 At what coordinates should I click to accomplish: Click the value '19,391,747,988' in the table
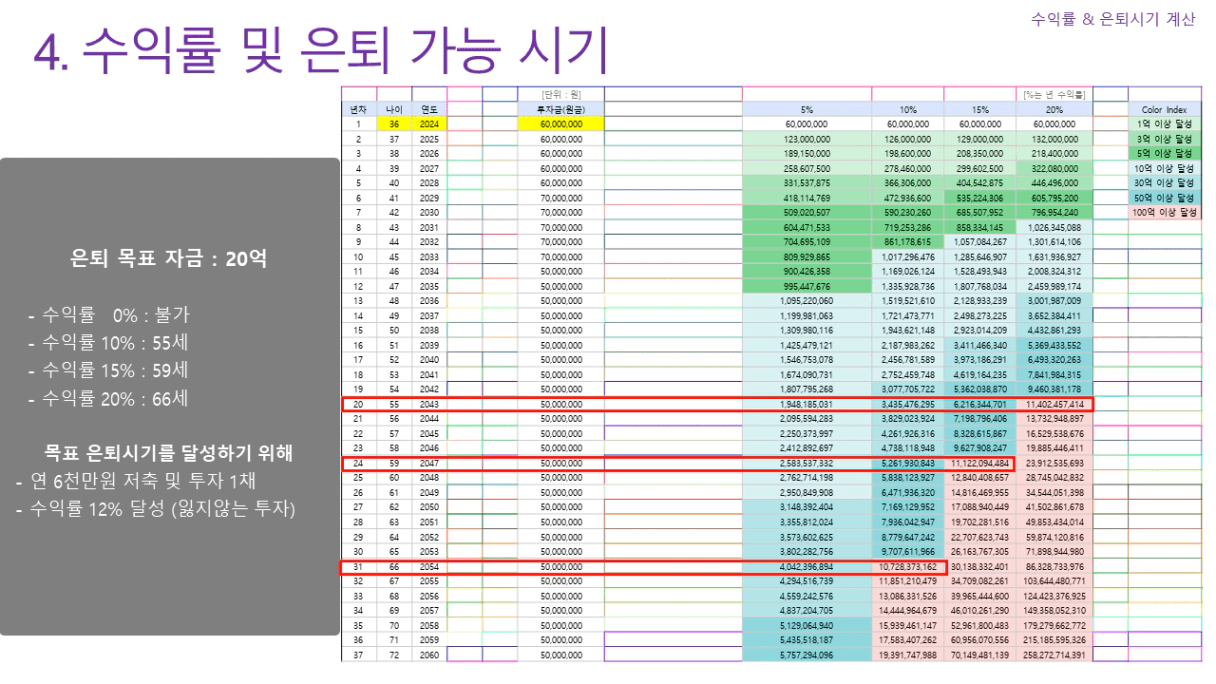click(908, 655)
